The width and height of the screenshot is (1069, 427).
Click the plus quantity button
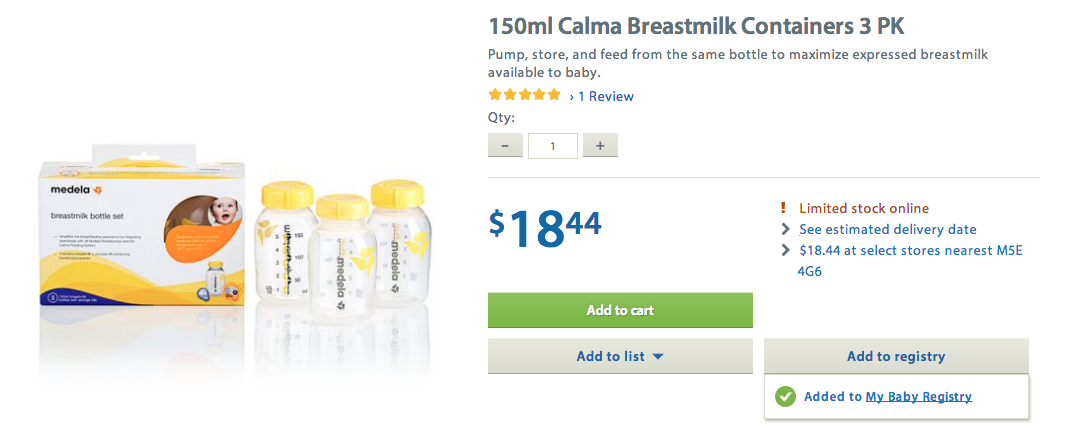[600, 146]
